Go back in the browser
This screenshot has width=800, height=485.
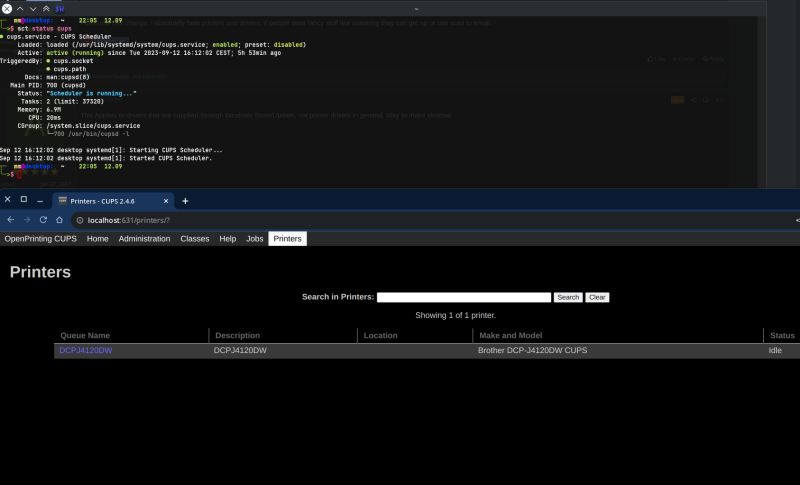point(11,220)
